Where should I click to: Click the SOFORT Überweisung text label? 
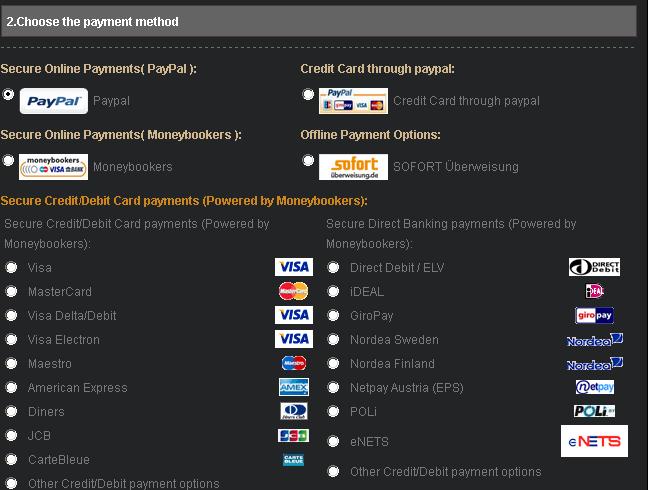pyautogui.click(x=455, y=167)
